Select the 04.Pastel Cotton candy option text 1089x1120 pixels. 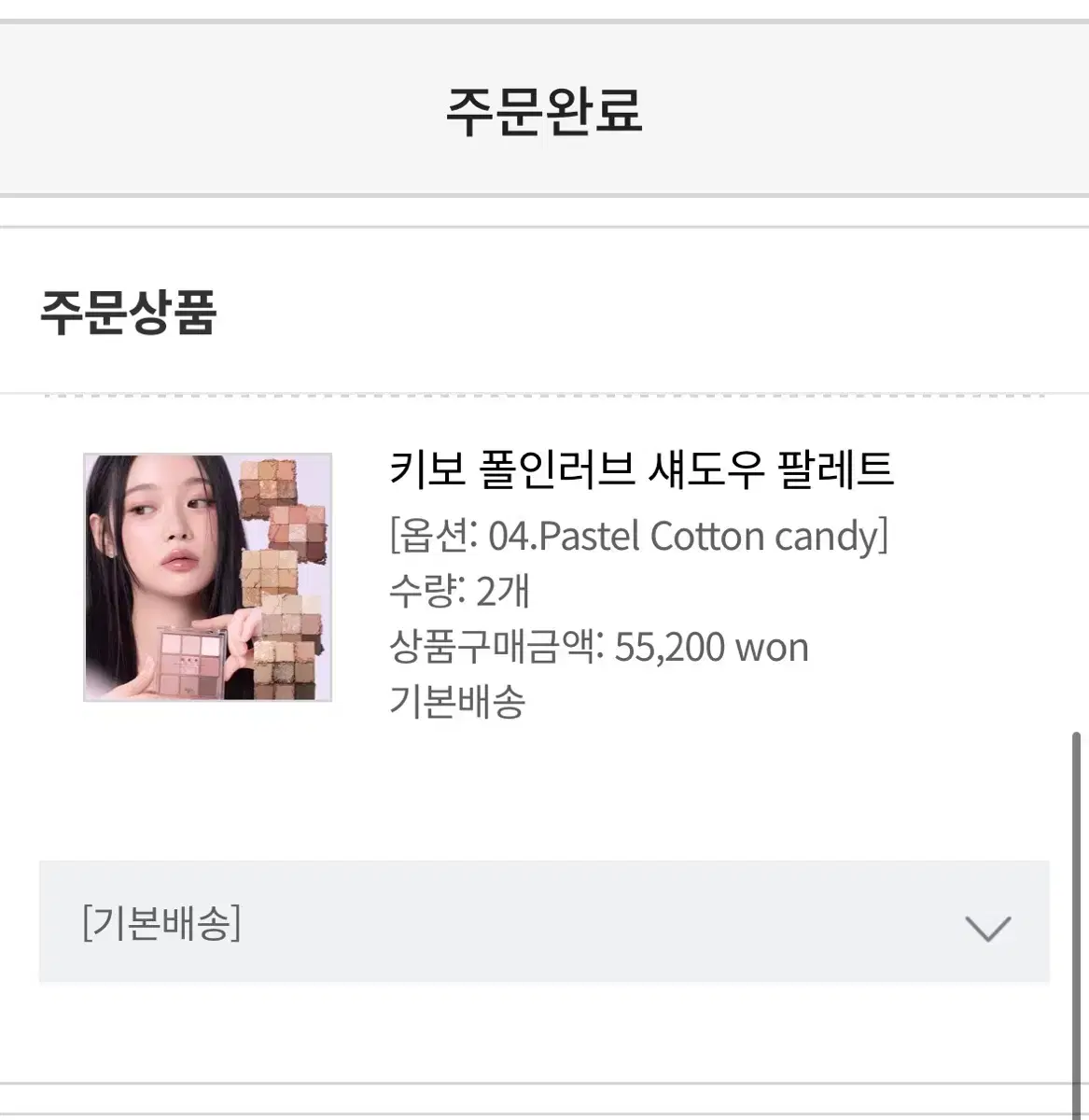point(684,536)
